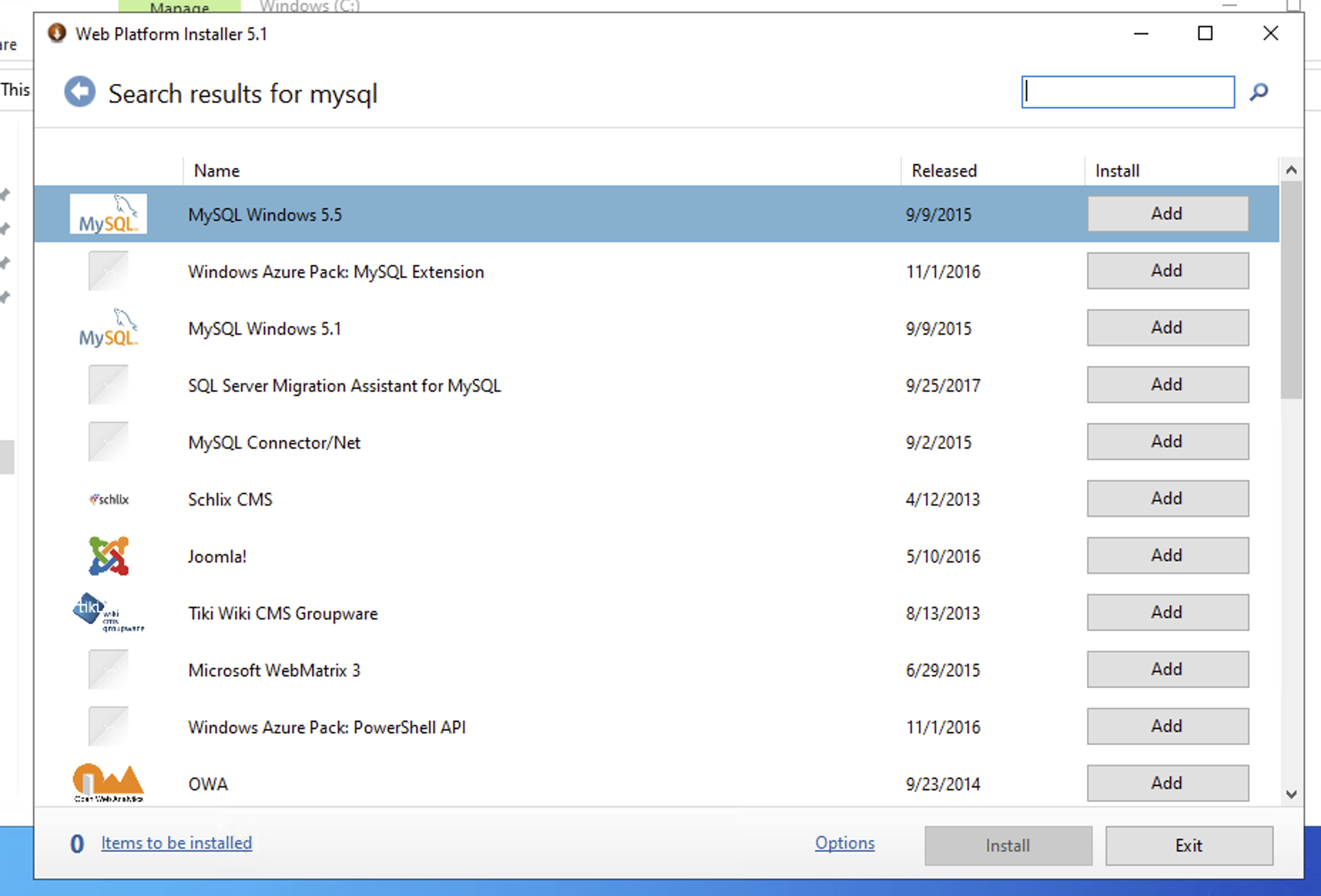Screen dimensions: 1321x896
Task: Click the MySQL Windows 5.1 logo icon
Action: pyautogui.click(x=108, y=328)
